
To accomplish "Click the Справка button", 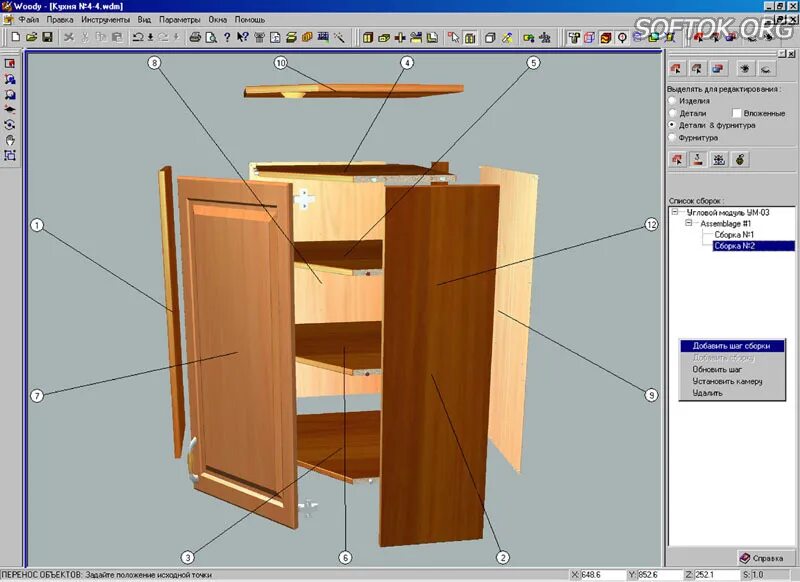I will click(x=765, y=558).
